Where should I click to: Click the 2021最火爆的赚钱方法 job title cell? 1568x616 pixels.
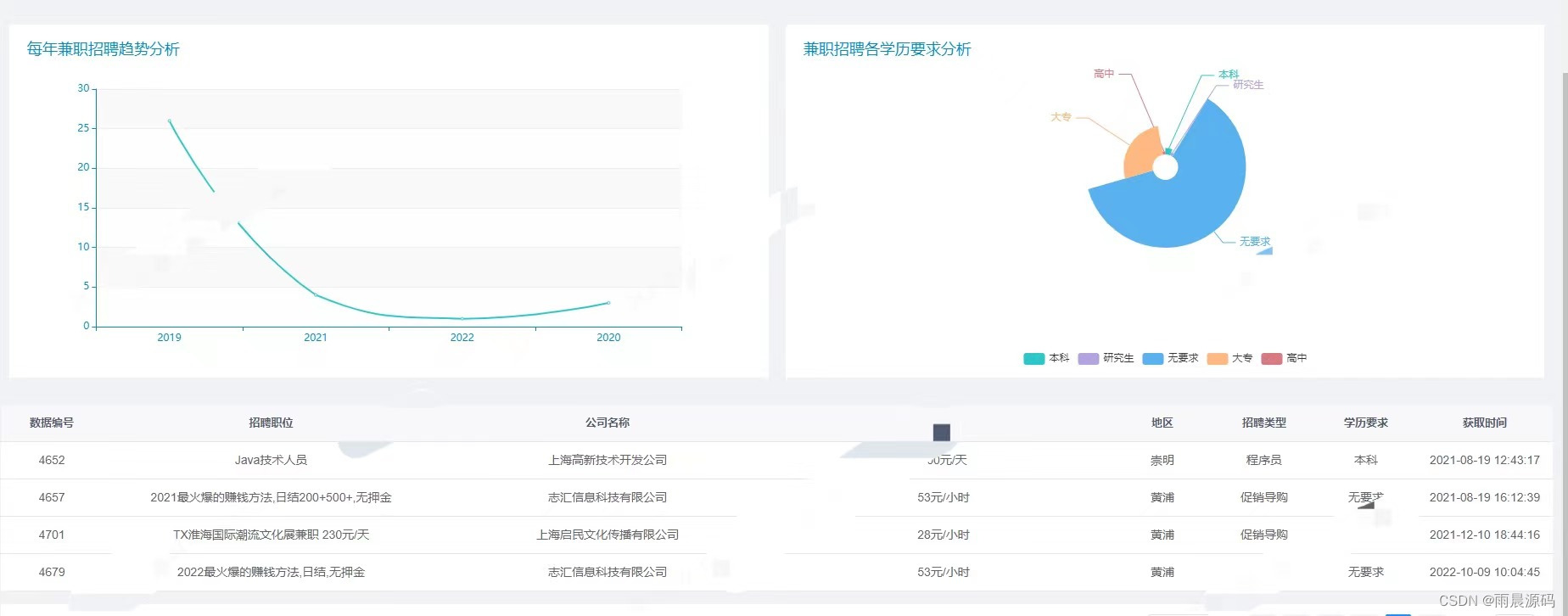point(271,497)
